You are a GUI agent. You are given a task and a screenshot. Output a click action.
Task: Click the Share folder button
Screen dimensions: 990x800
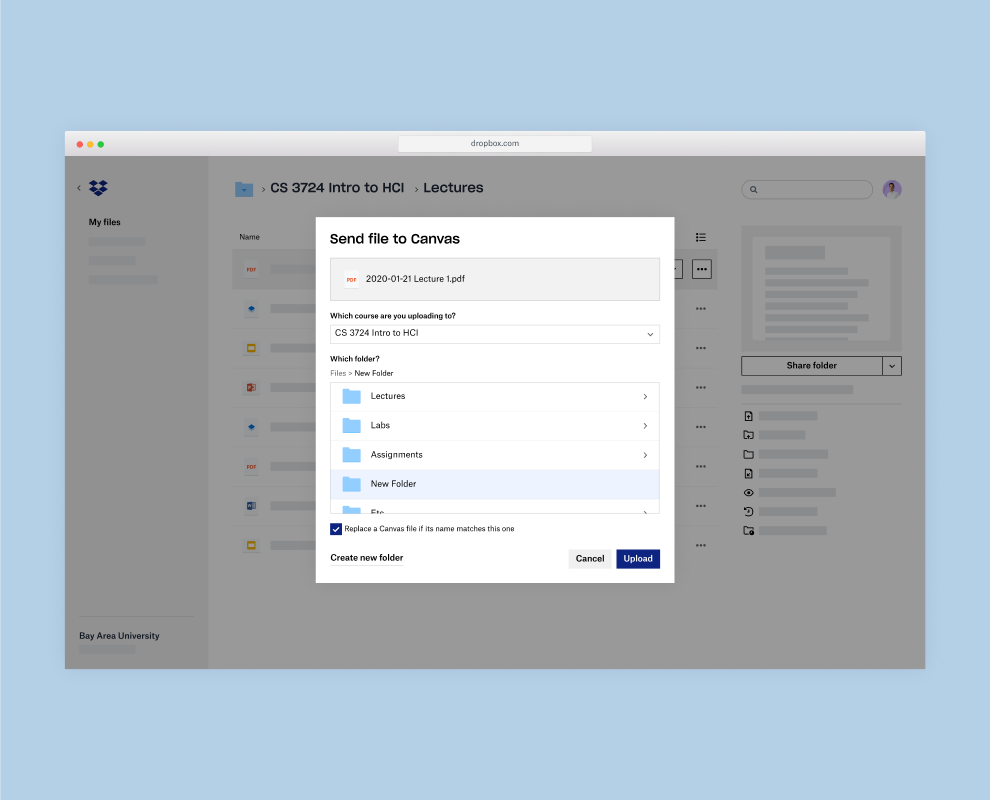811,366
